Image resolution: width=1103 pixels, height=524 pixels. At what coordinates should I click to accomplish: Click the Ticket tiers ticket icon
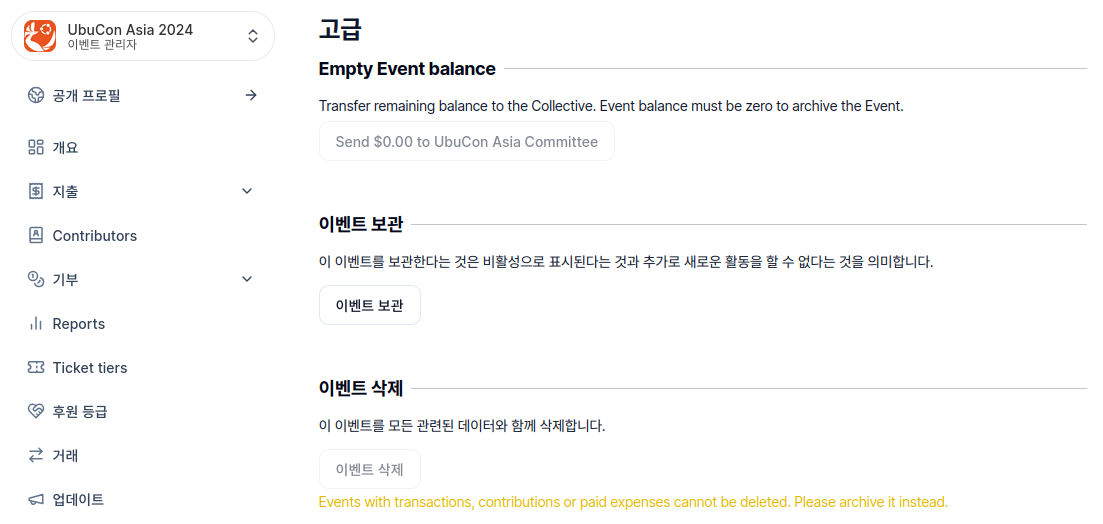coord(36,368)
